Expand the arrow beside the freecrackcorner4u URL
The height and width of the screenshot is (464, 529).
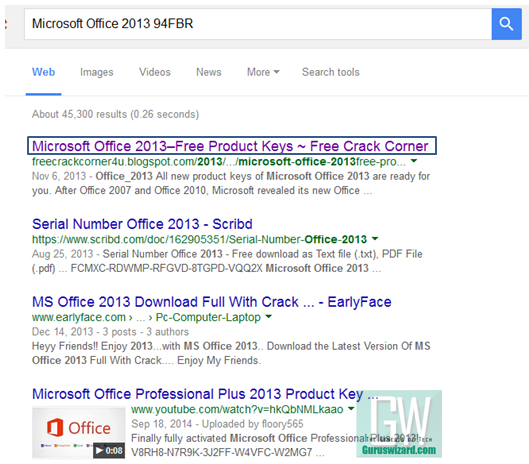(x=414, y=161)
